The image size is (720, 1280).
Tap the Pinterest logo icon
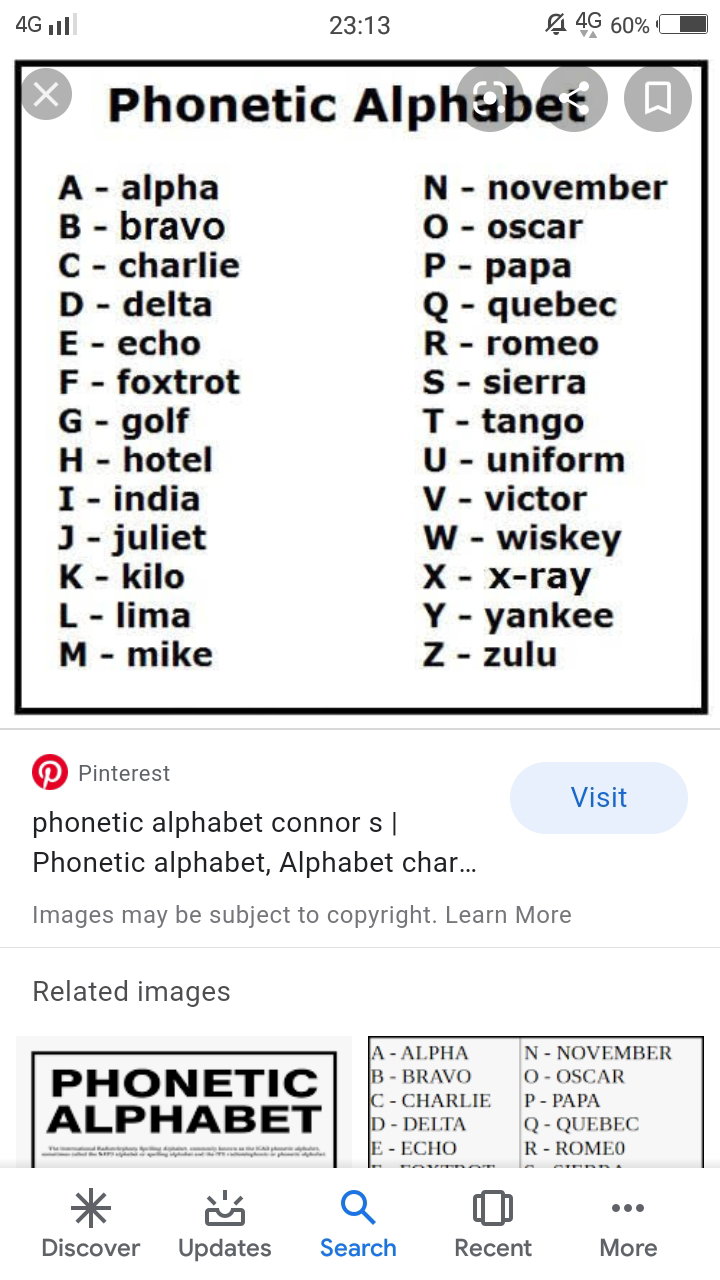(50, 772)
